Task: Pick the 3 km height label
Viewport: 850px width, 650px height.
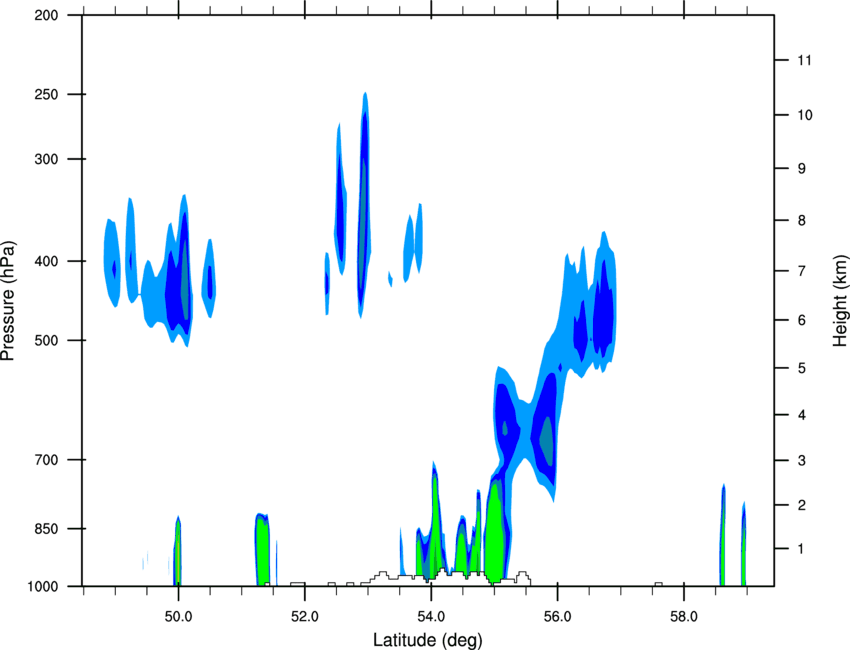Action: point(802,461)
